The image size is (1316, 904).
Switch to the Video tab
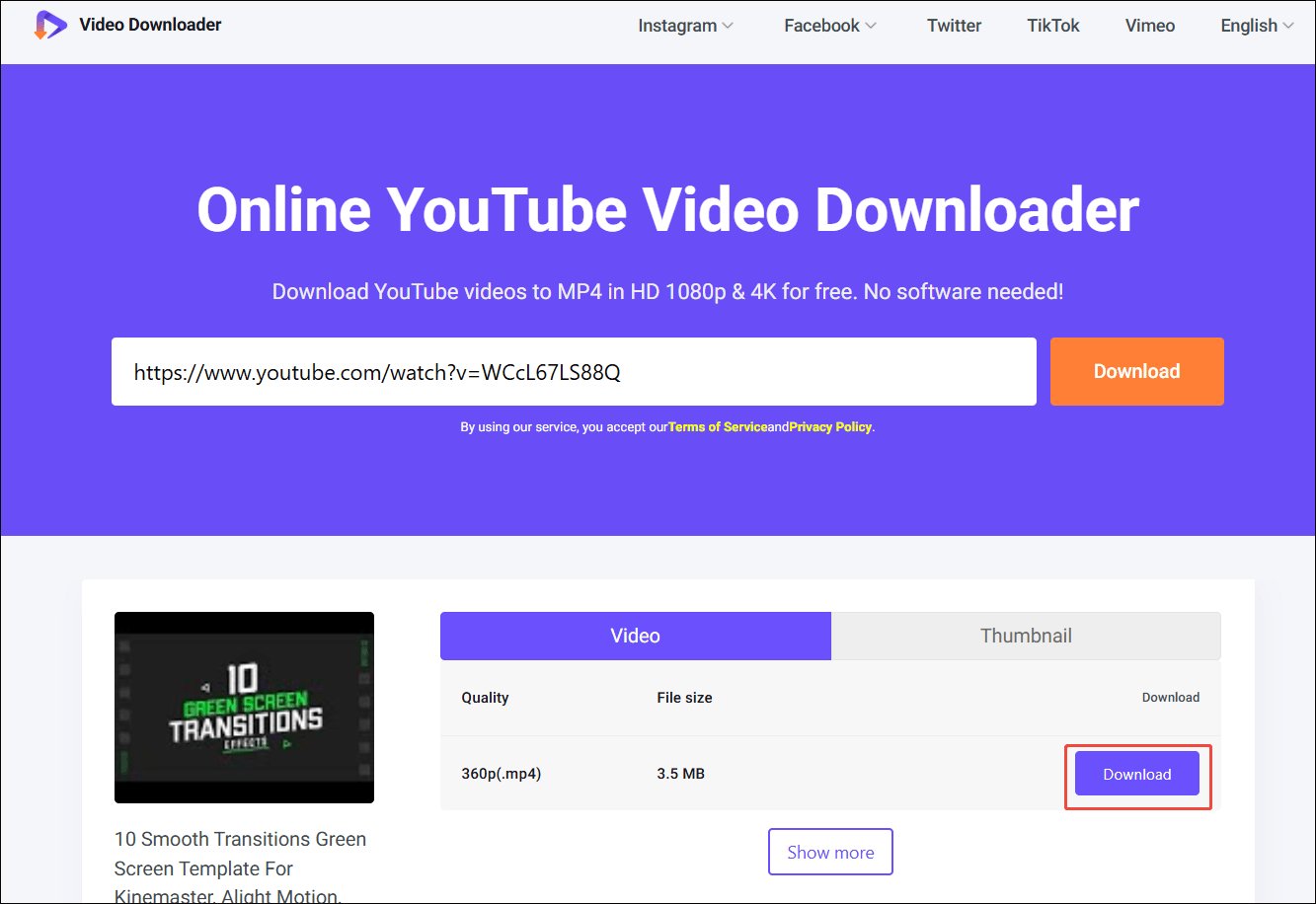click(x=636, y=636)
